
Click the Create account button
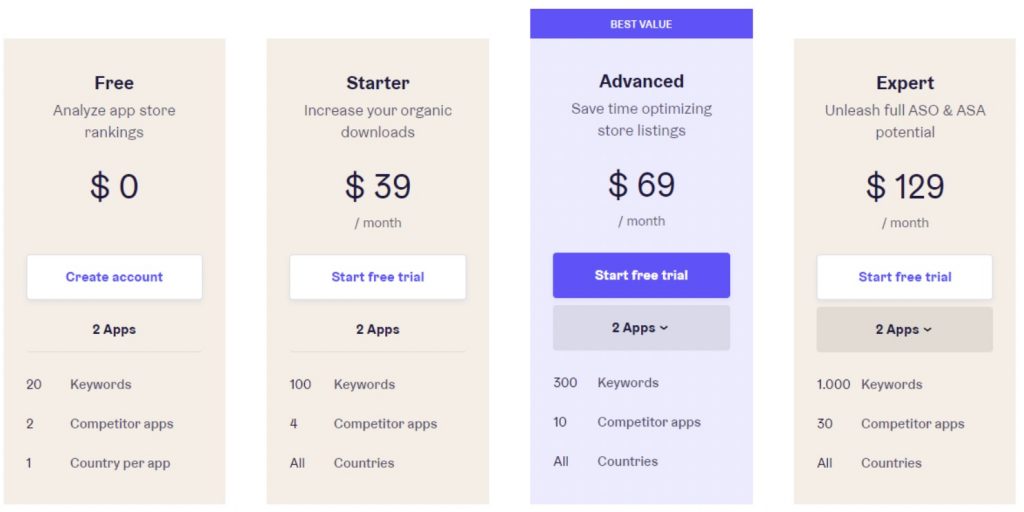click(114, 277)
